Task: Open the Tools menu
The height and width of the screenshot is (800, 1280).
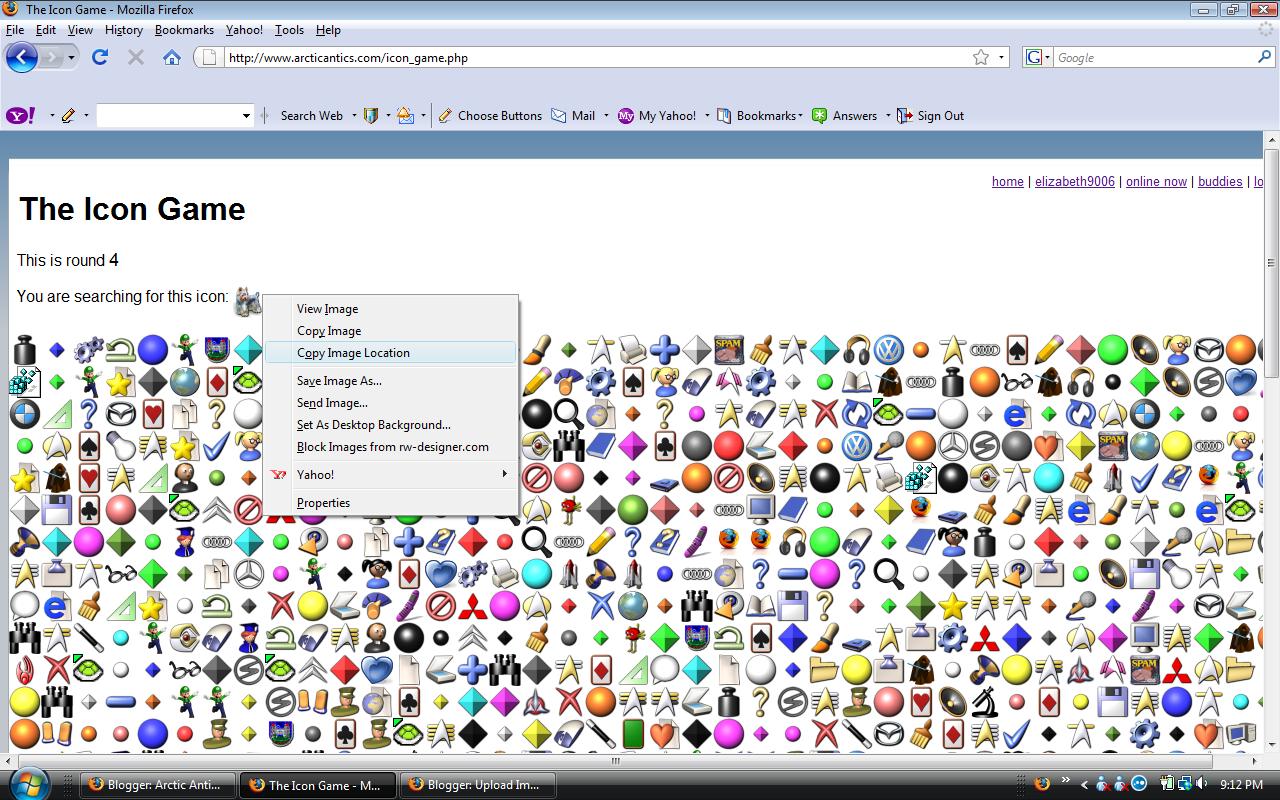Action: (x=289, y=30)
